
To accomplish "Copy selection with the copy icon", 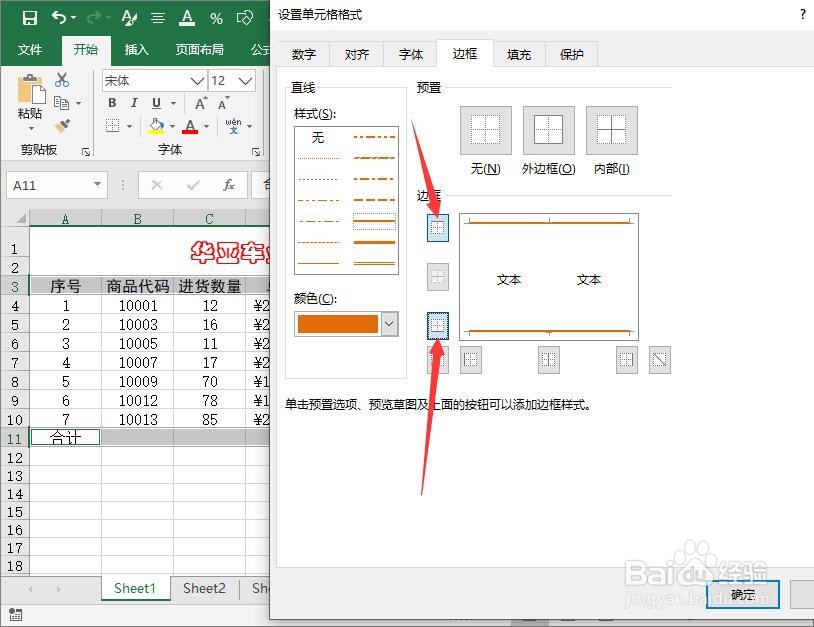I will coord(62,103).
